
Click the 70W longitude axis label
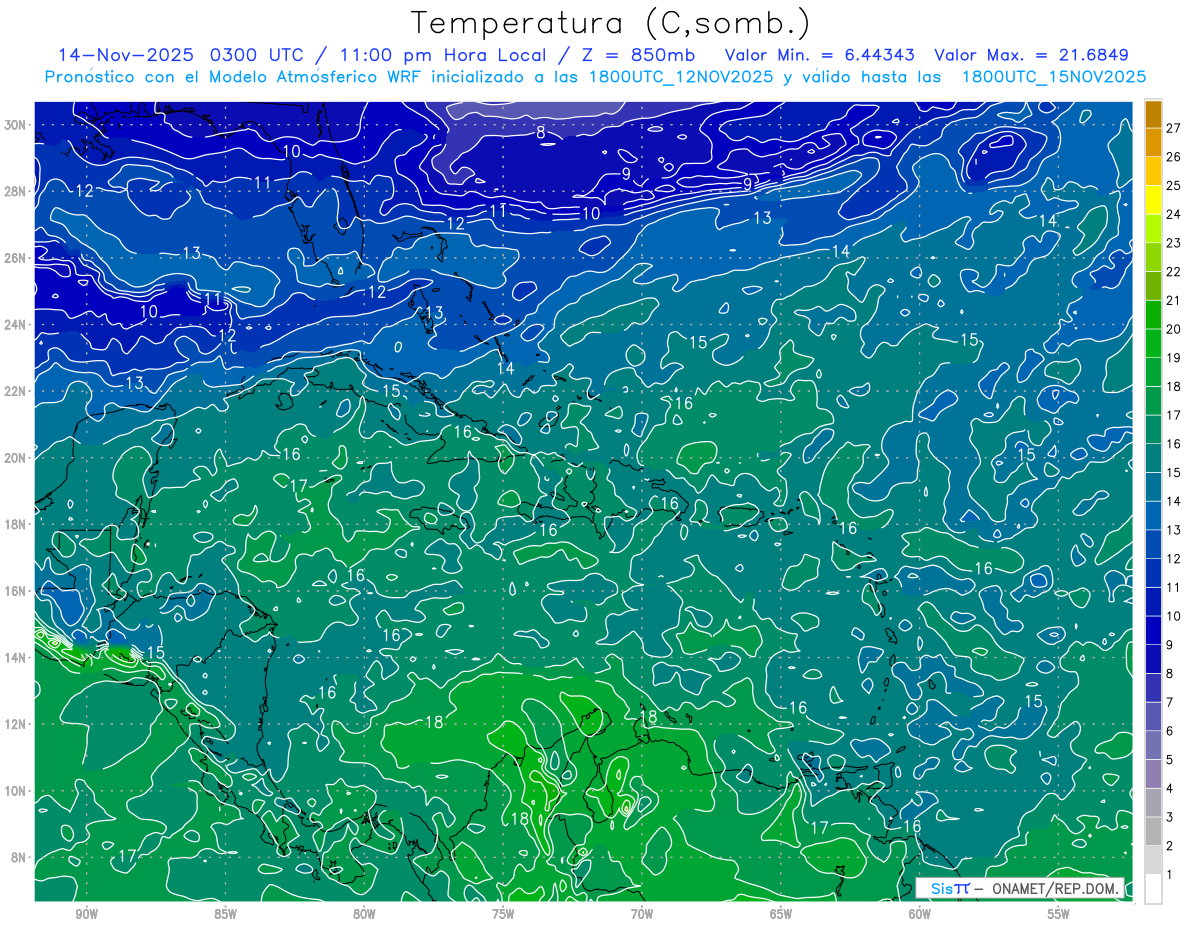642,914
